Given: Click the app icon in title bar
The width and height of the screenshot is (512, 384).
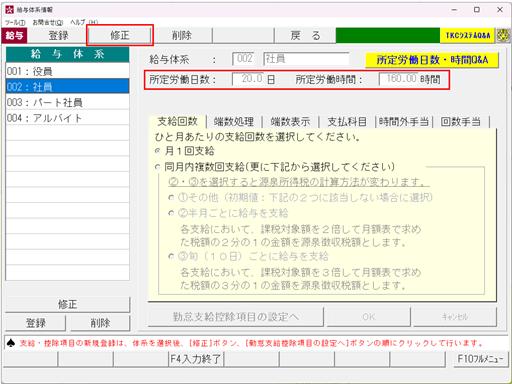Looking at the screenshot, I should (9, 10).
